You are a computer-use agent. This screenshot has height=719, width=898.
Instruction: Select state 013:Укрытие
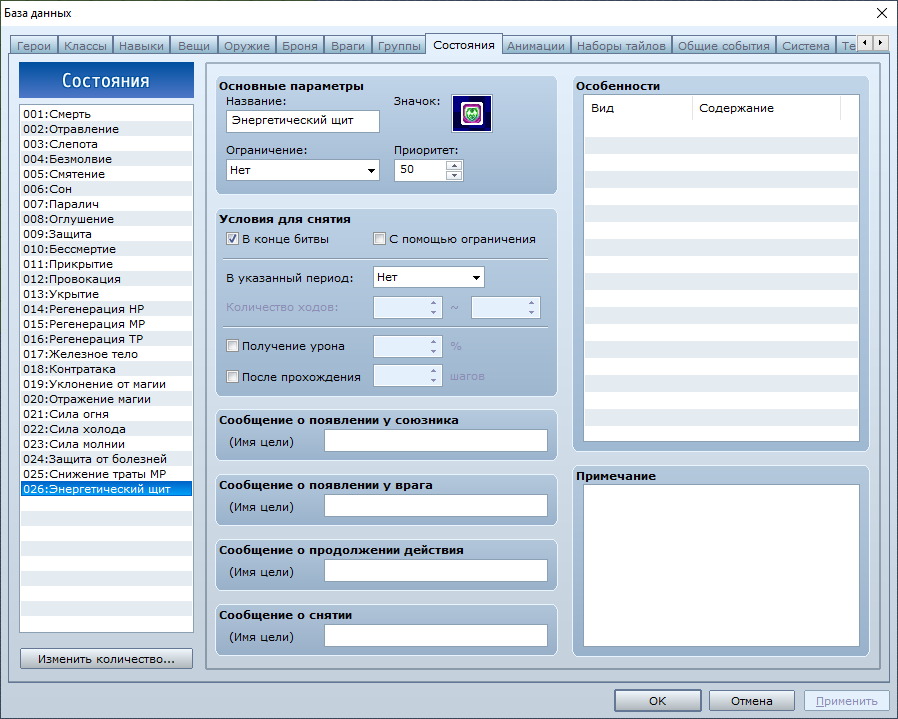pyautogui.click(x=107, y=294)
